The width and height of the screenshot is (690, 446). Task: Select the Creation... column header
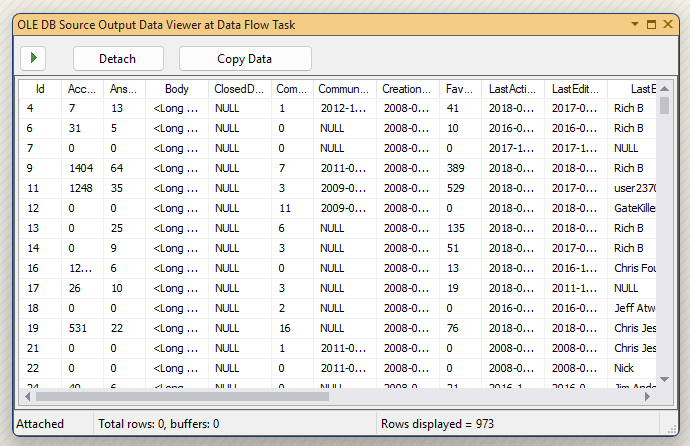[x=408, y=89]
